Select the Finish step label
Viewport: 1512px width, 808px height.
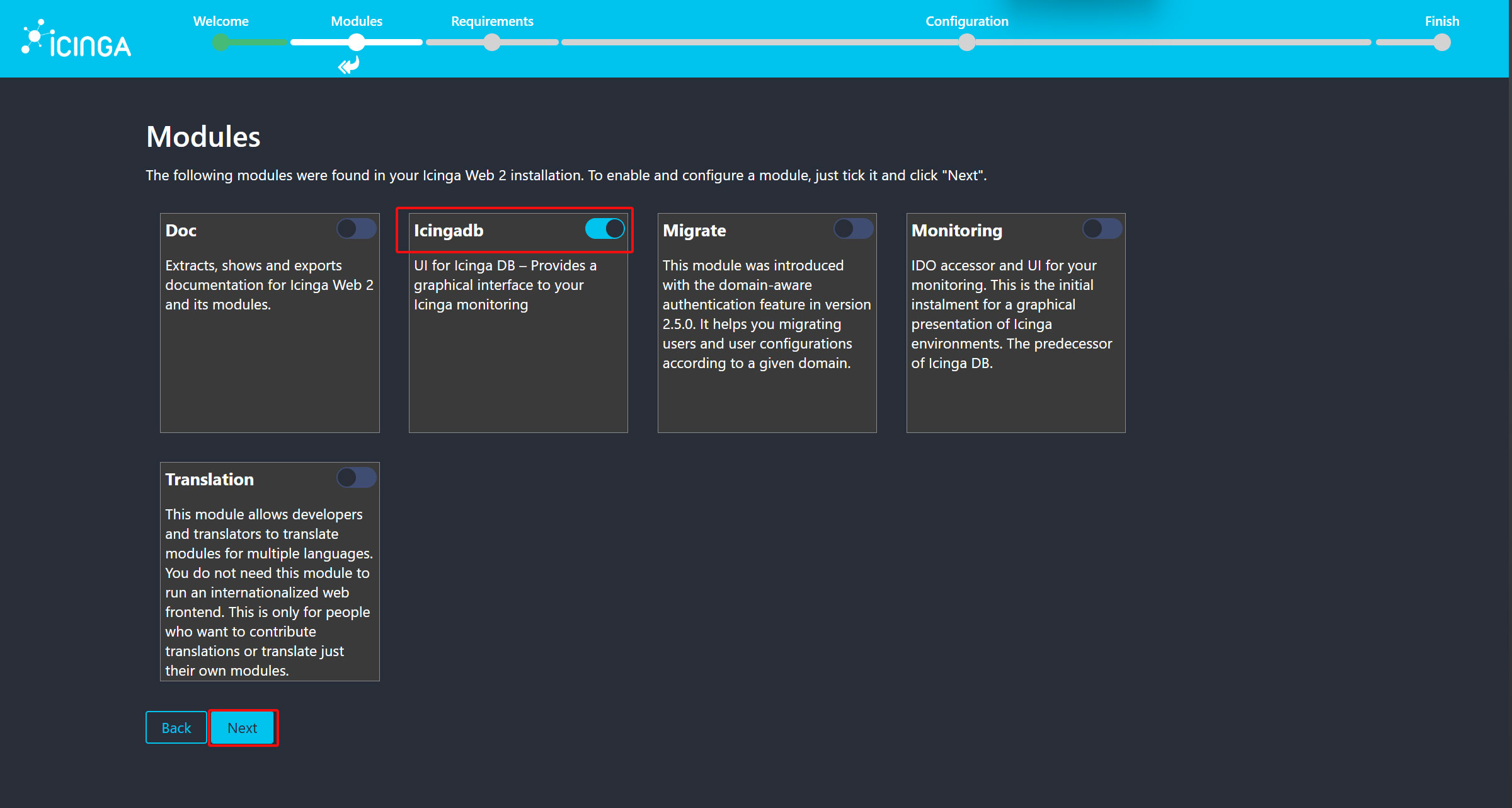pos(1442,21)
